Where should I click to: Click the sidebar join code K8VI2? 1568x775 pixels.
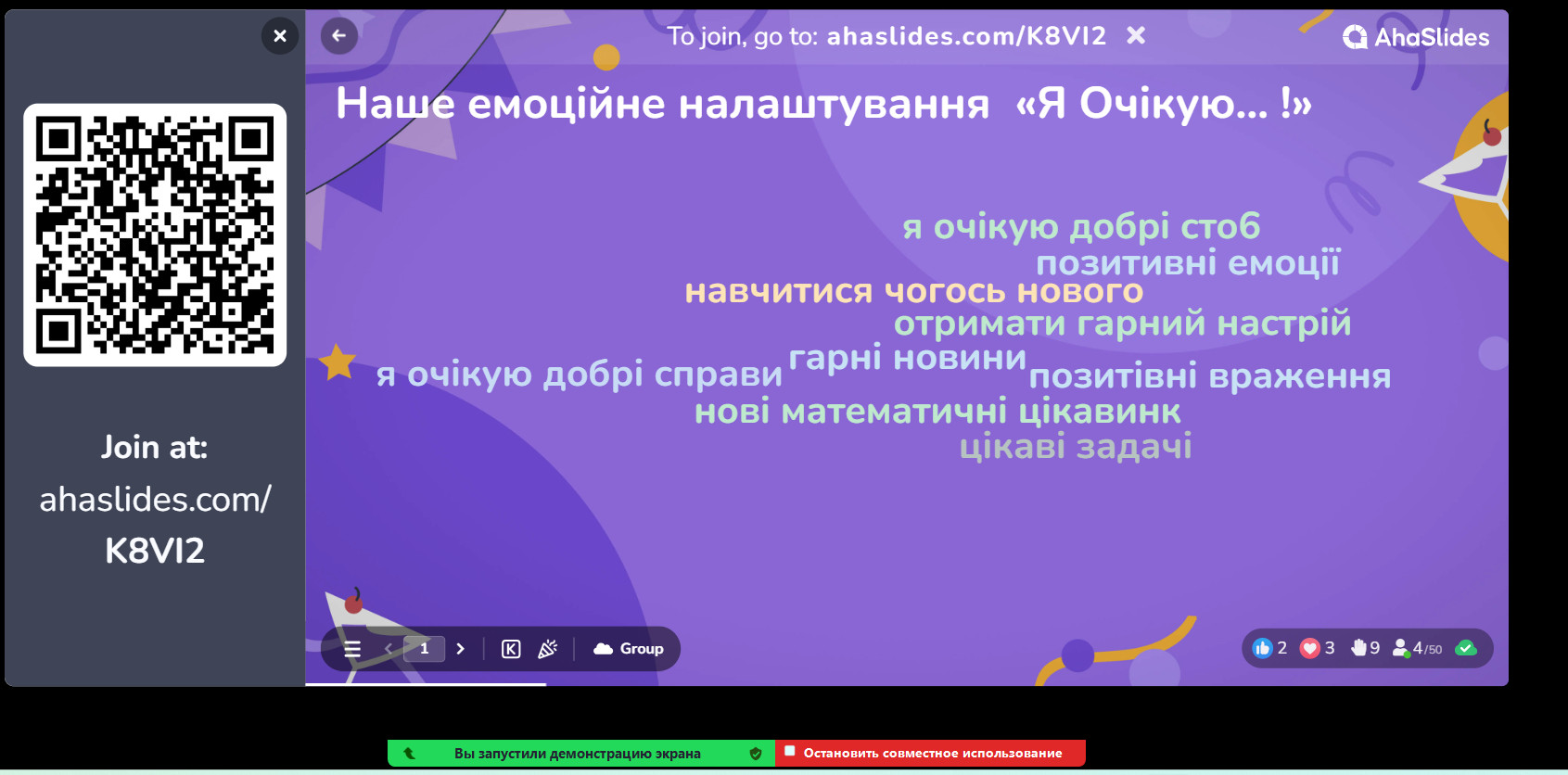155,551
